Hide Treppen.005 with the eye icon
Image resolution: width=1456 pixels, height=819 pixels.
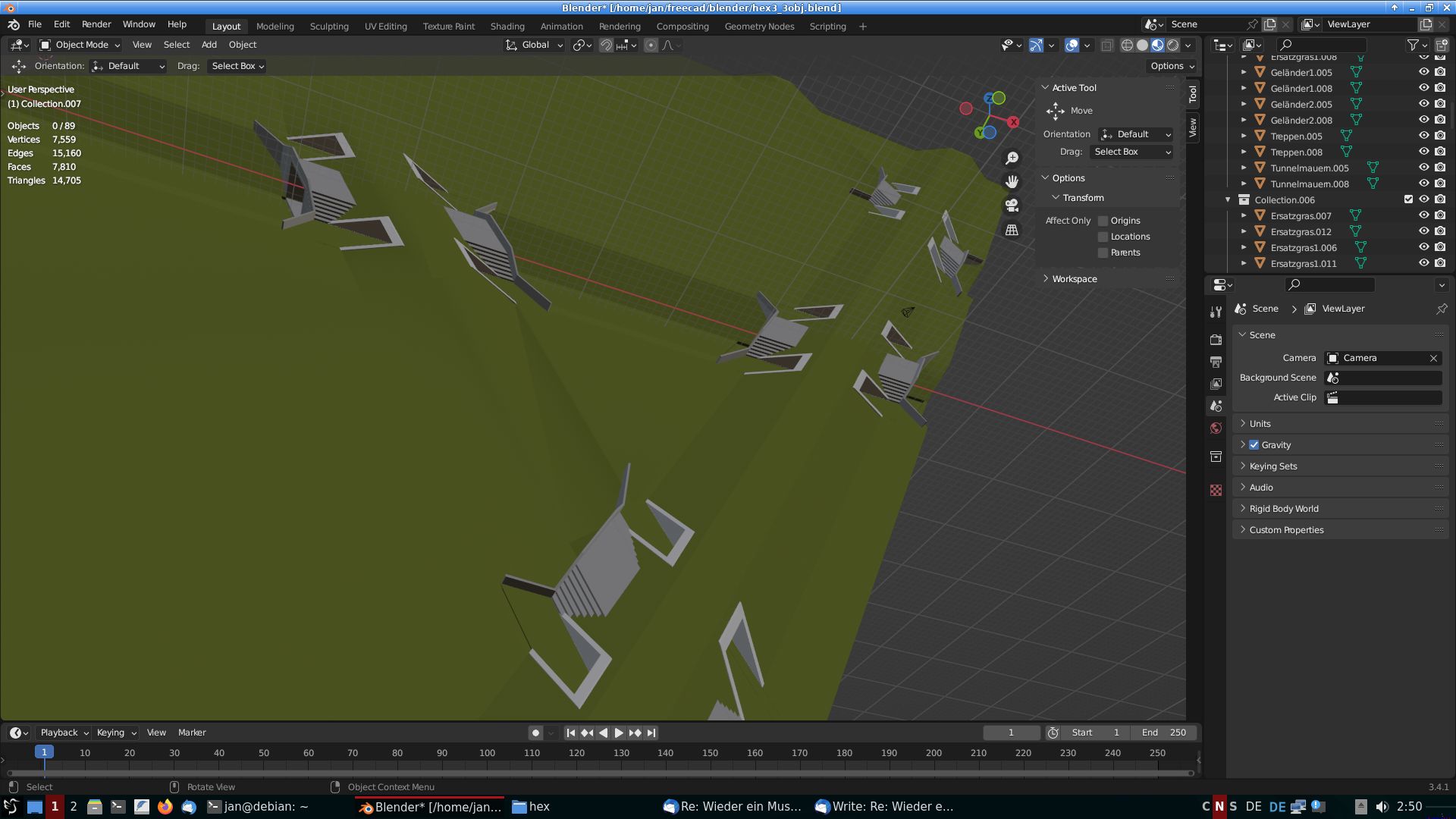pyautogui.click(x=1423, y=136)
